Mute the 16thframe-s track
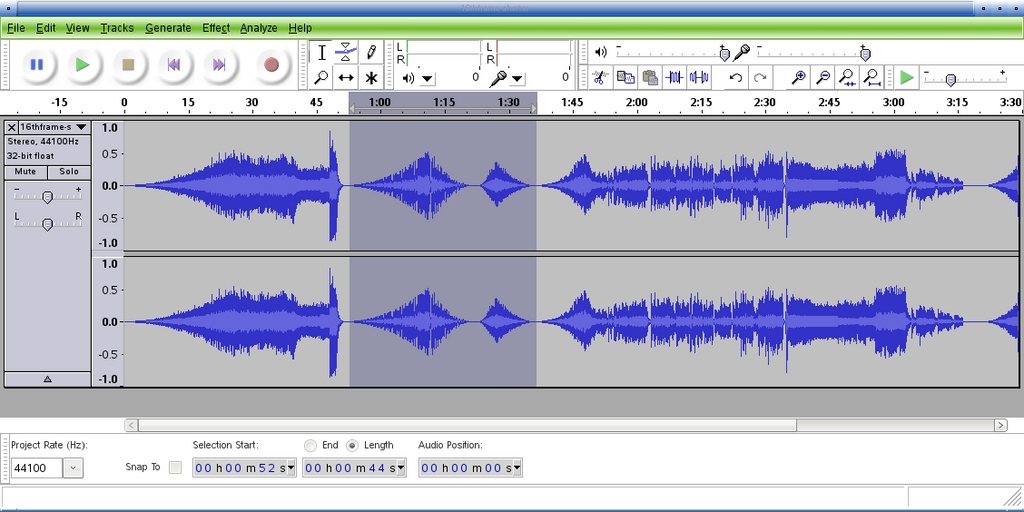Image resolution: width=1024 pixels, height=512 pixels. pos(26,172)
